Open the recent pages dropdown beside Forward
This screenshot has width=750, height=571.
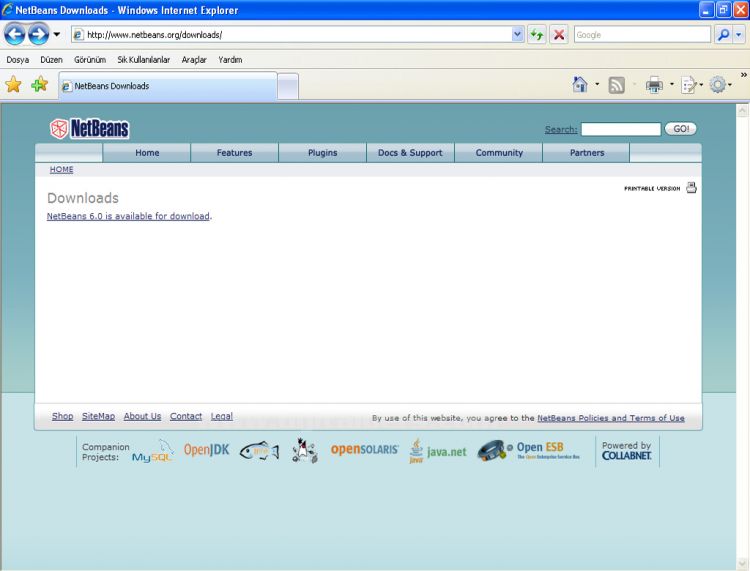coord(56,34)
